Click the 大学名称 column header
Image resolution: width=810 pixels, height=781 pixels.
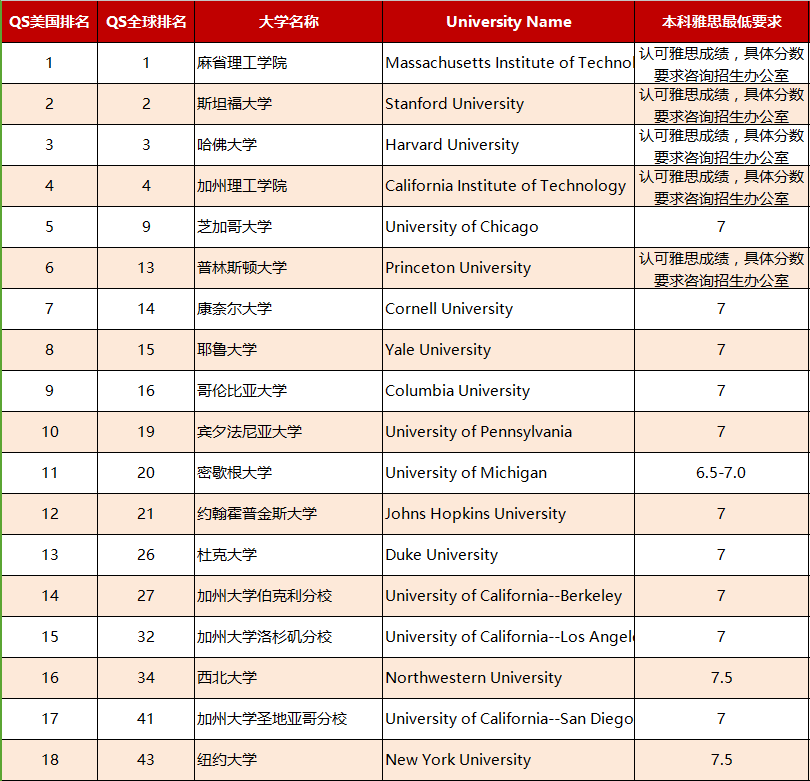[x=288, y=21]
